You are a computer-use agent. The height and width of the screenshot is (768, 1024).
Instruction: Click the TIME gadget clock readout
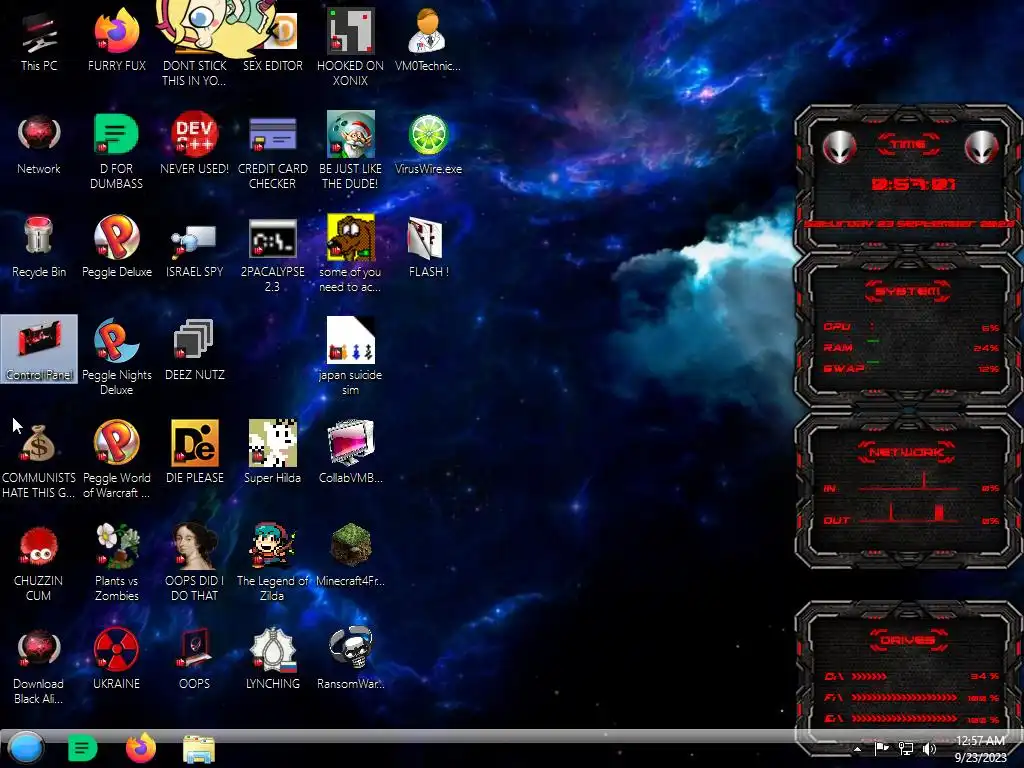(913, 184)
